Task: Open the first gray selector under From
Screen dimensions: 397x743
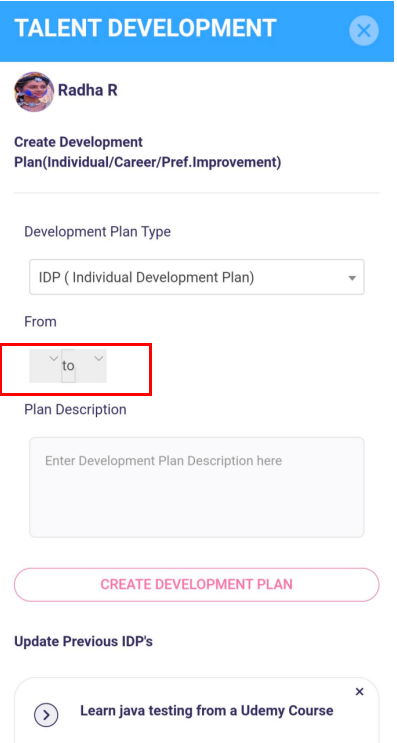Action: point(45,366)
